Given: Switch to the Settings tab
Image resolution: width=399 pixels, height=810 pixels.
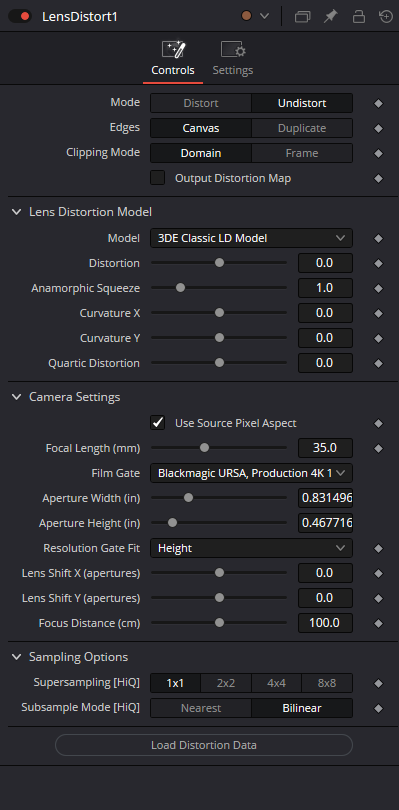Looking at the screenshot, I should click(233, 59).
